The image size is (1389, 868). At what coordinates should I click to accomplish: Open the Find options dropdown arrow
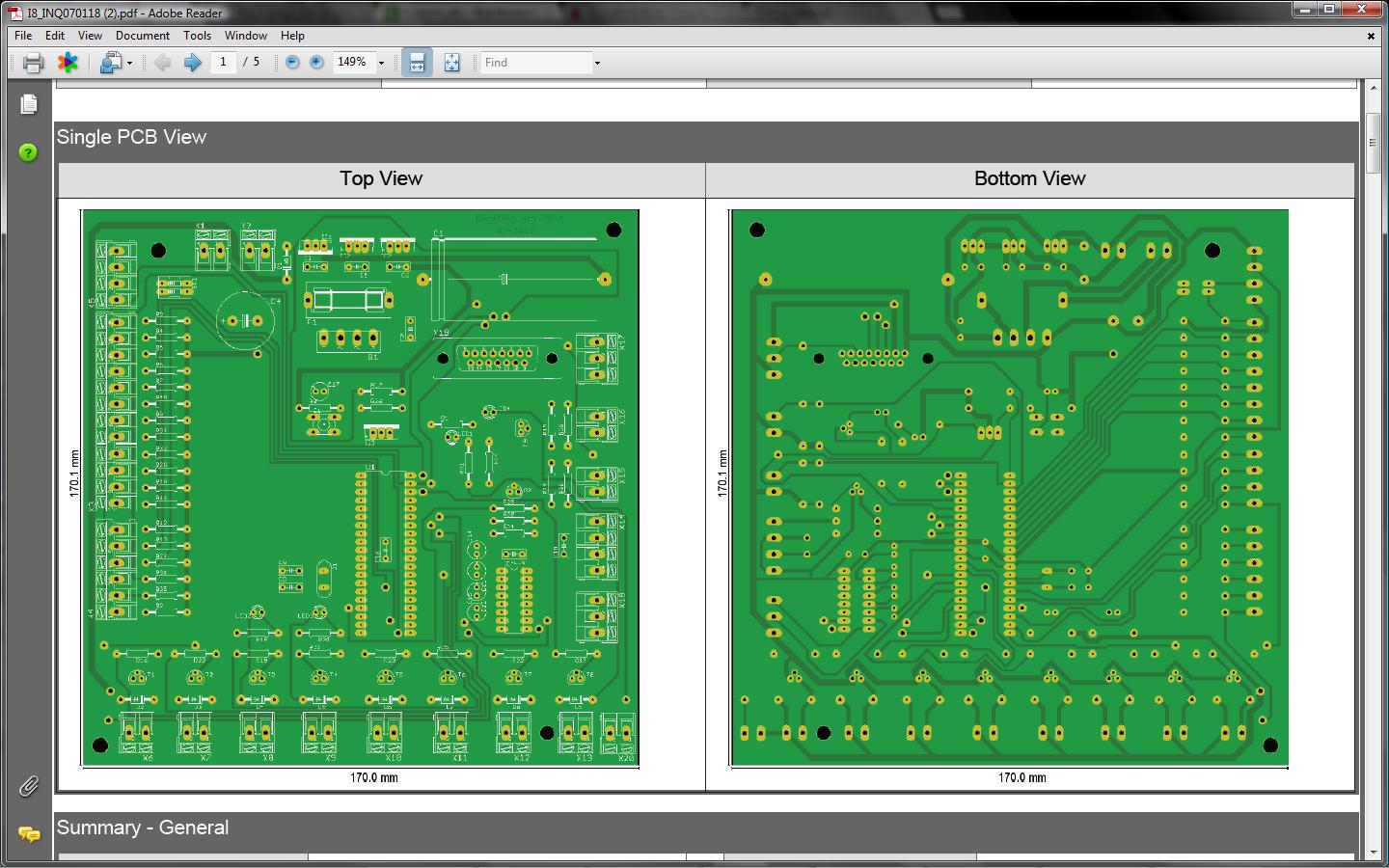pyautogui.click(x=597, y=63)
